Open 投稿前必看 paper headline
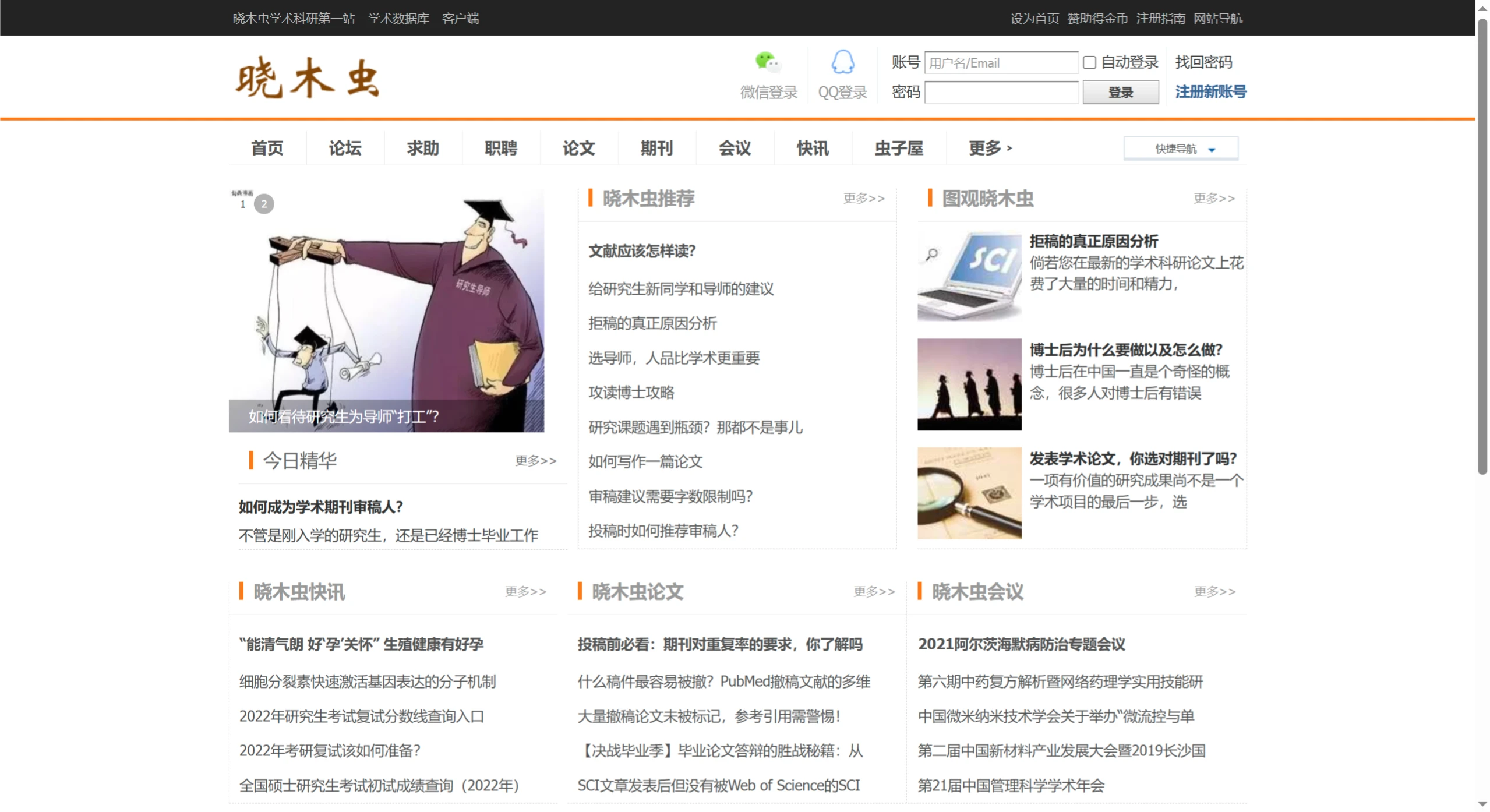The width and height of the screenshot is (1490, 812). [x=720, y=644]
